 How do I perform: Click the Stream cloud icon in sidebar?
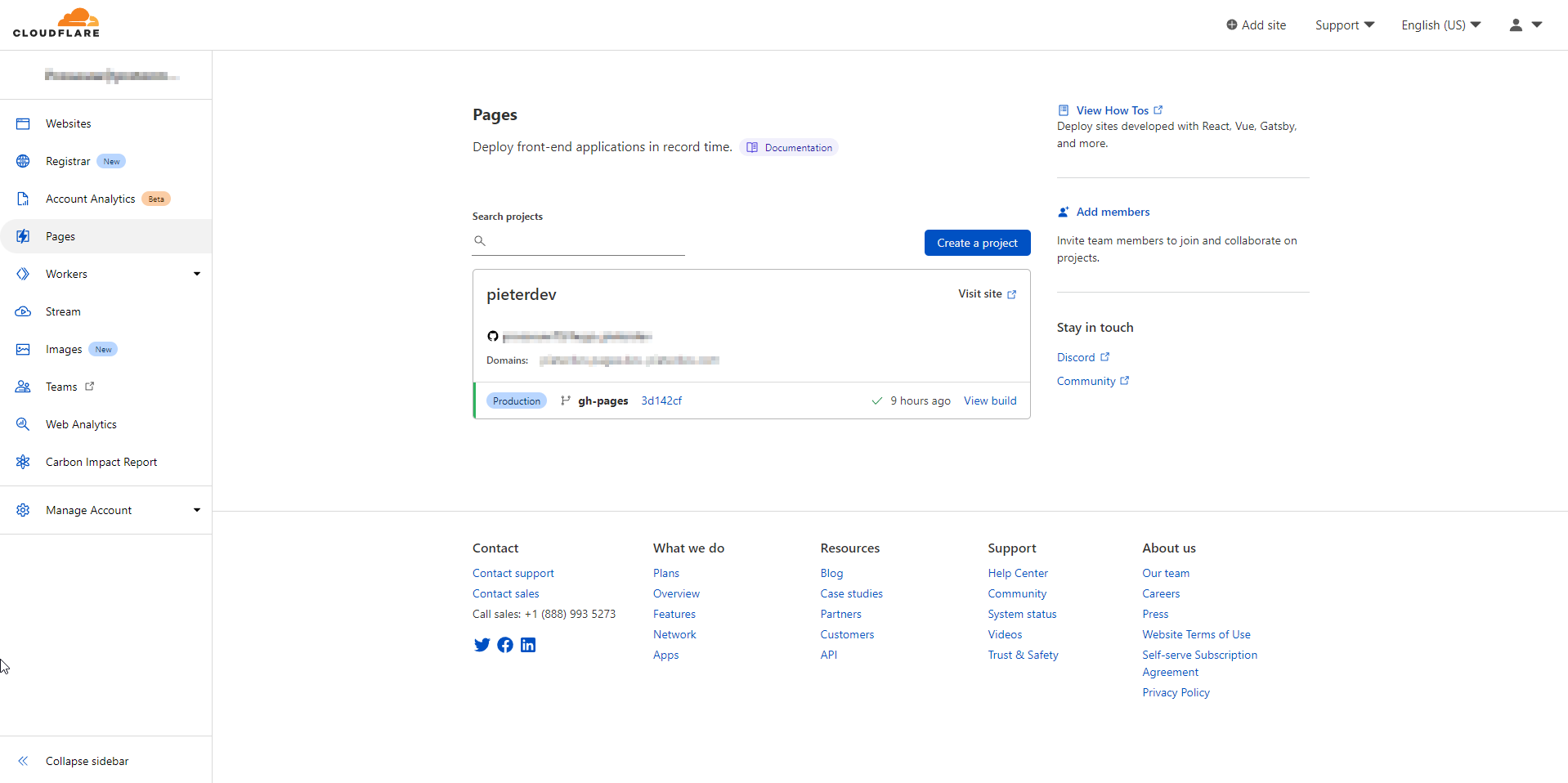click(x=23, y=311)
